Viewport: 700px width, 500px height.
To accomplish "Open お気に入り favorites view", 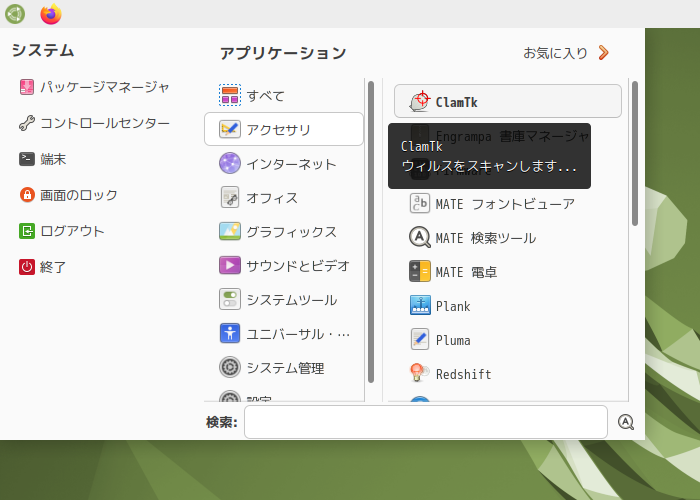I will [x=555, y=53].
